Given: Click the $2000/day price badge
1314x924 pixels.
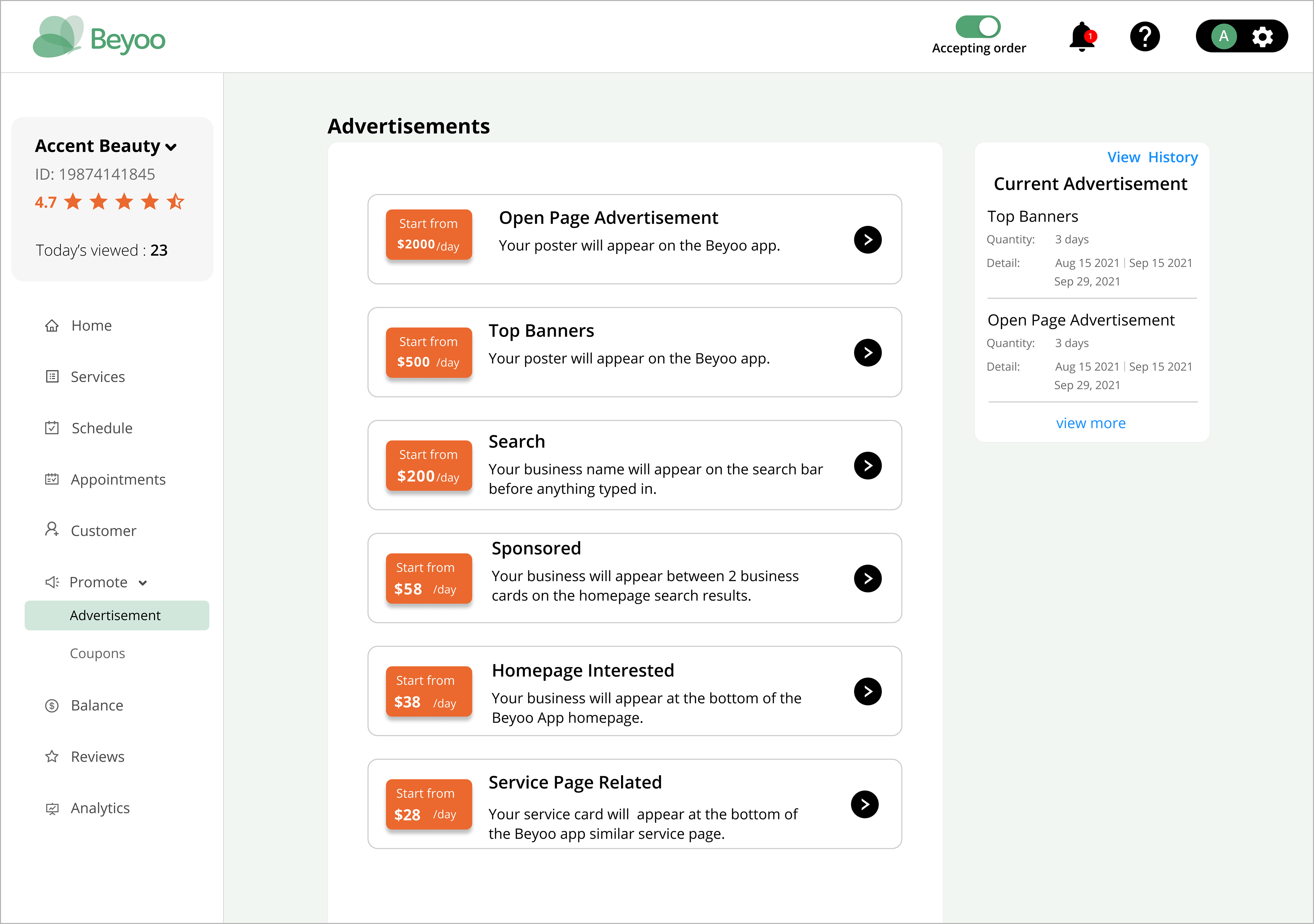Looking at the screenshot, I should 429,234.
